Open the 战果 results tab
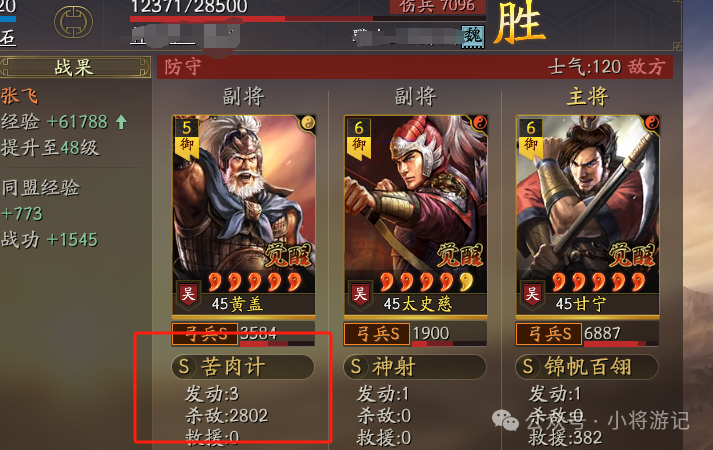The width and height of the screenshot is (713, 450). pyautogui.click(x=75, y=67)
